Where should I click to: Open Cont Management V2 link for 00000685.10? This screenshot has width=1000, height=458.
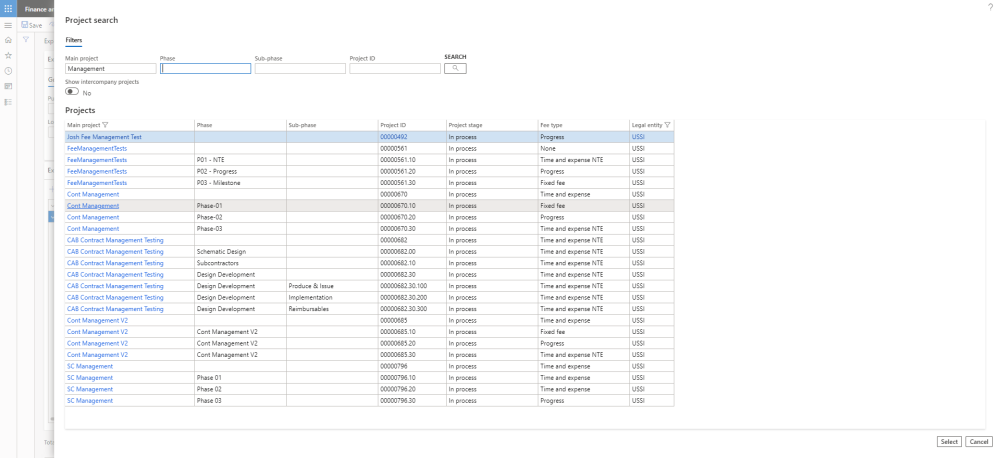98,332
